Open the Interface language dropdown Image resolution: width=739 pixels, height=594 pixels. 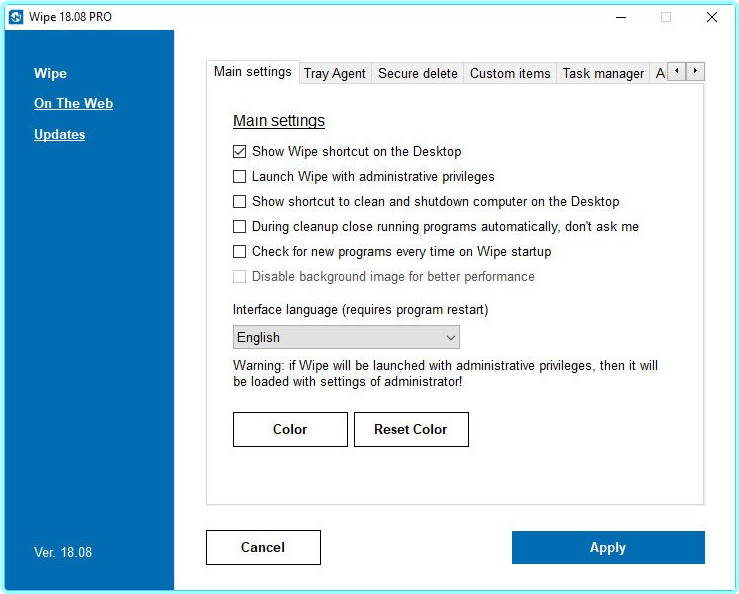pyautogui.click(x=346, y=337)
